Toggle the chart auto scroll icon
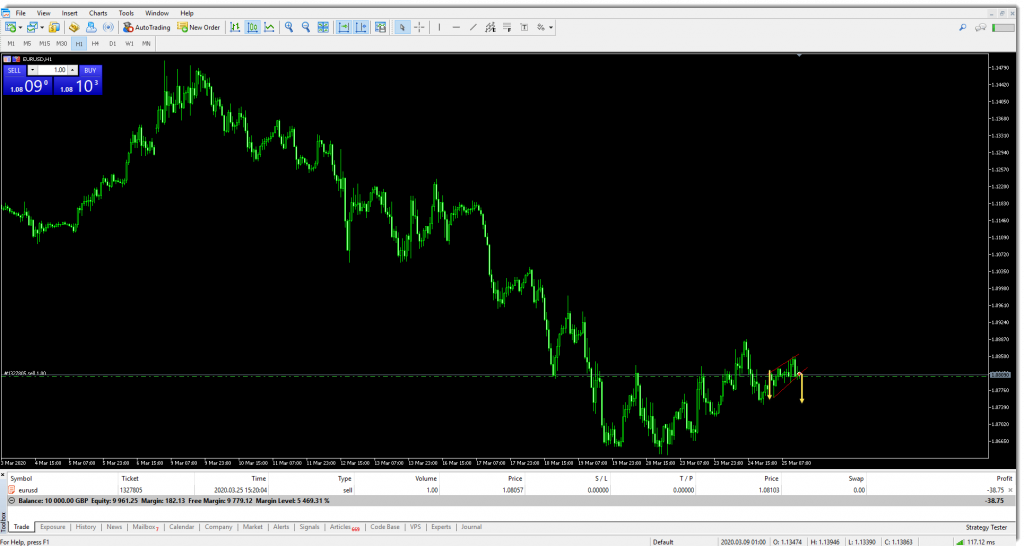1024x546 pixels. click(343, 27)
